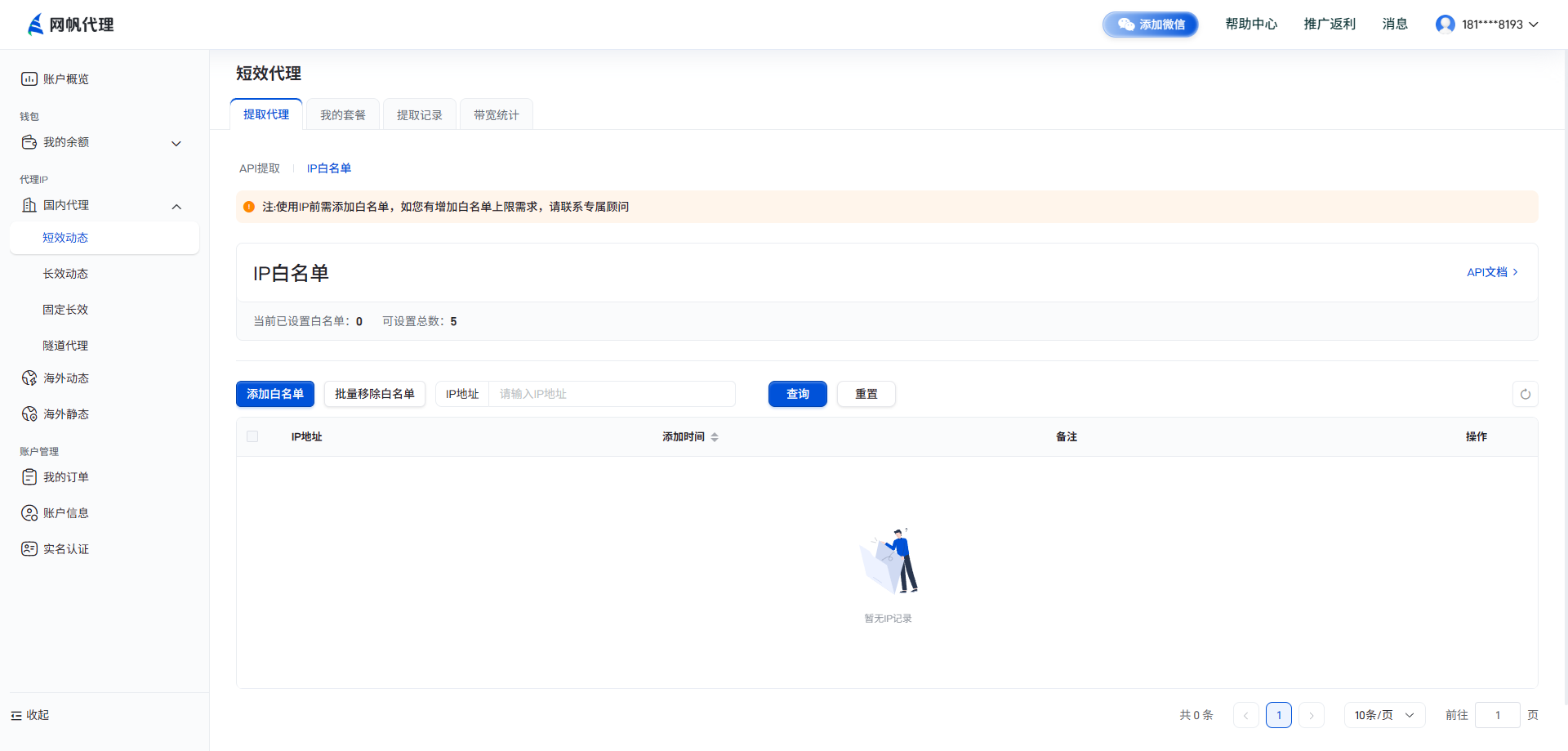The height and width of the screenshot is (751, 1568).
Task: Click the table refresh icon
Action: coord(1526,394)
